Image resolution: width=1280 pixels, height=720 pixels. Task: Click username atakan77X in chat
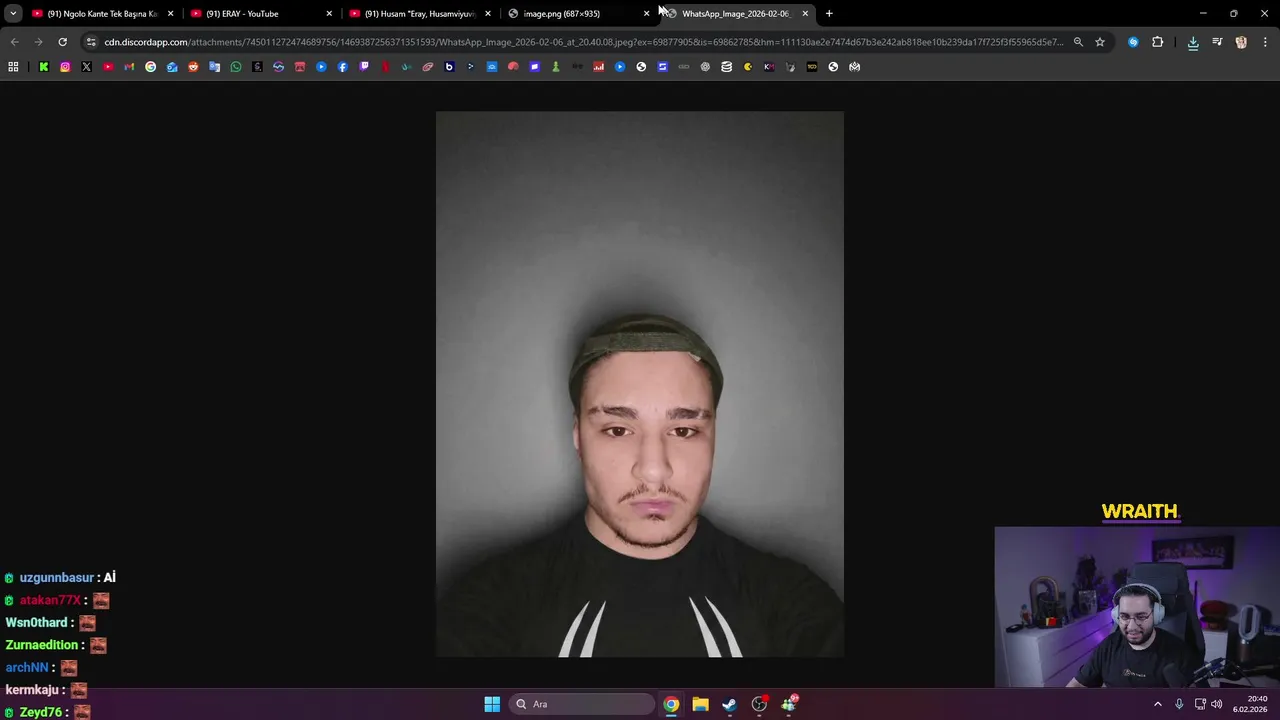50,600
